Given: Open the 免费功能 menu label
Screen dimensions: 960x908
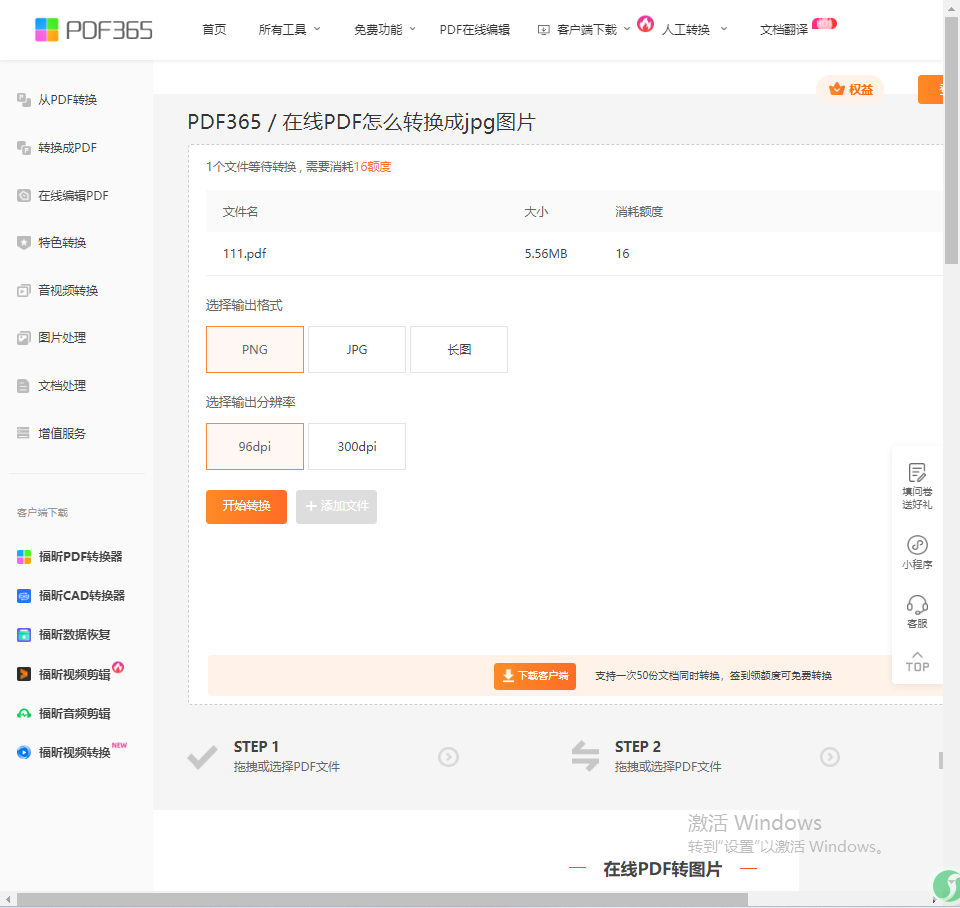Looking at the screenshot, I should pos(378,29).
